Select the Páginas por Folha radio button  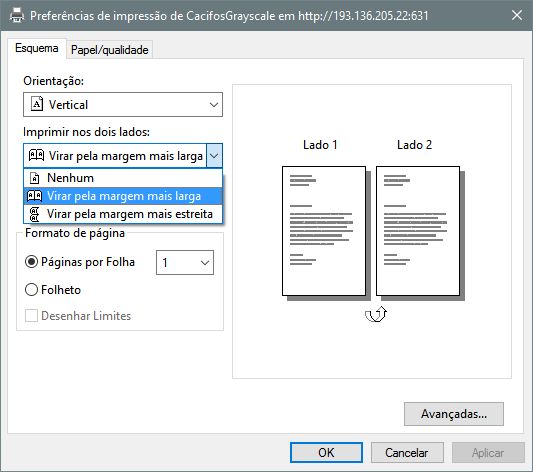31,262
